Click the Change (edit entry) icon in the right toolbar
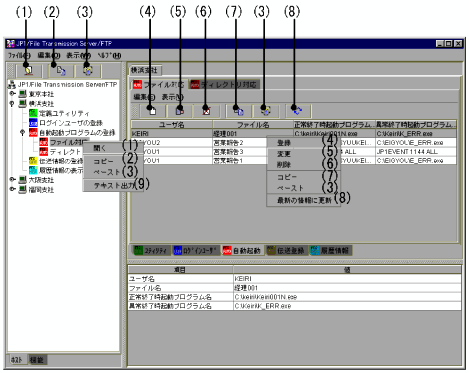The width and height of the screenshot is (469, 373). tap(180, 110)
